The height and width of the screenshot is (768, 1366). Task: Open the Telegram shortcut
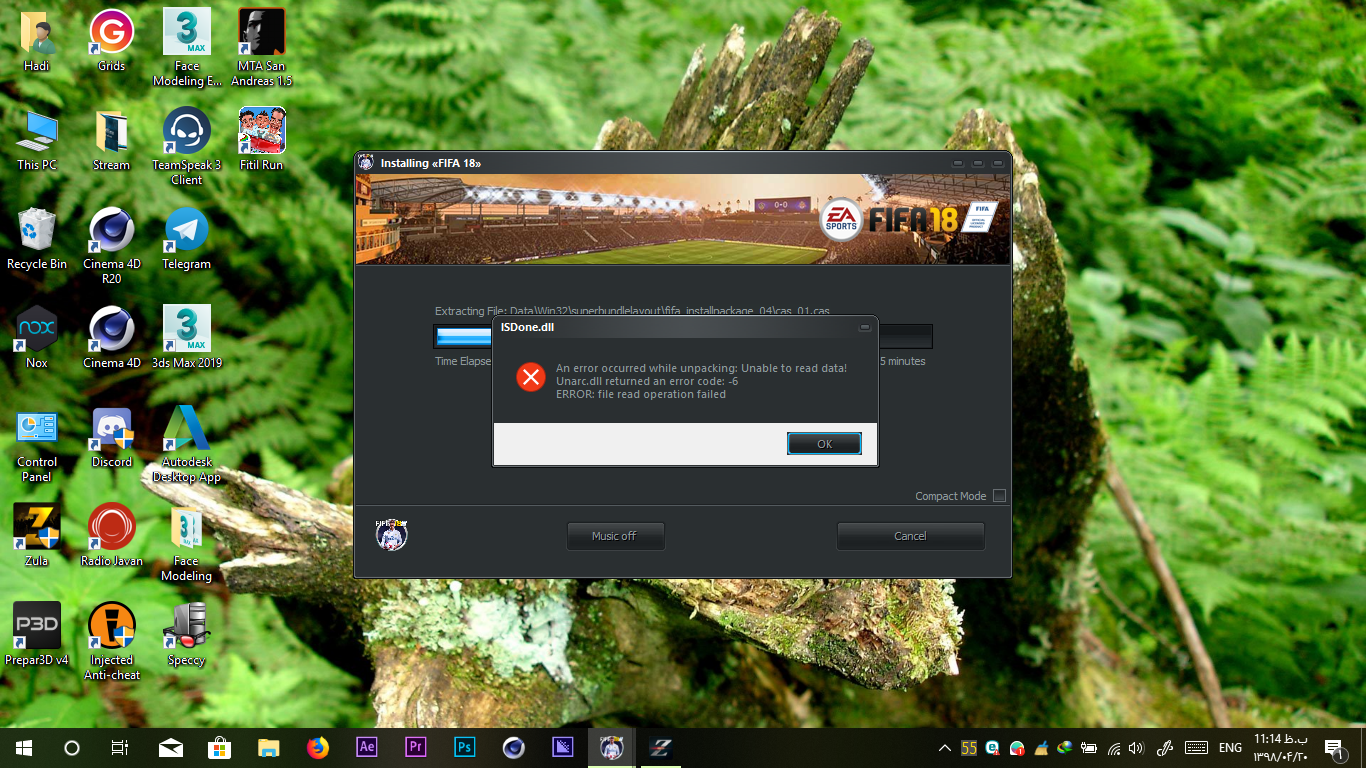pyautogui.click(x=187, y=239)
